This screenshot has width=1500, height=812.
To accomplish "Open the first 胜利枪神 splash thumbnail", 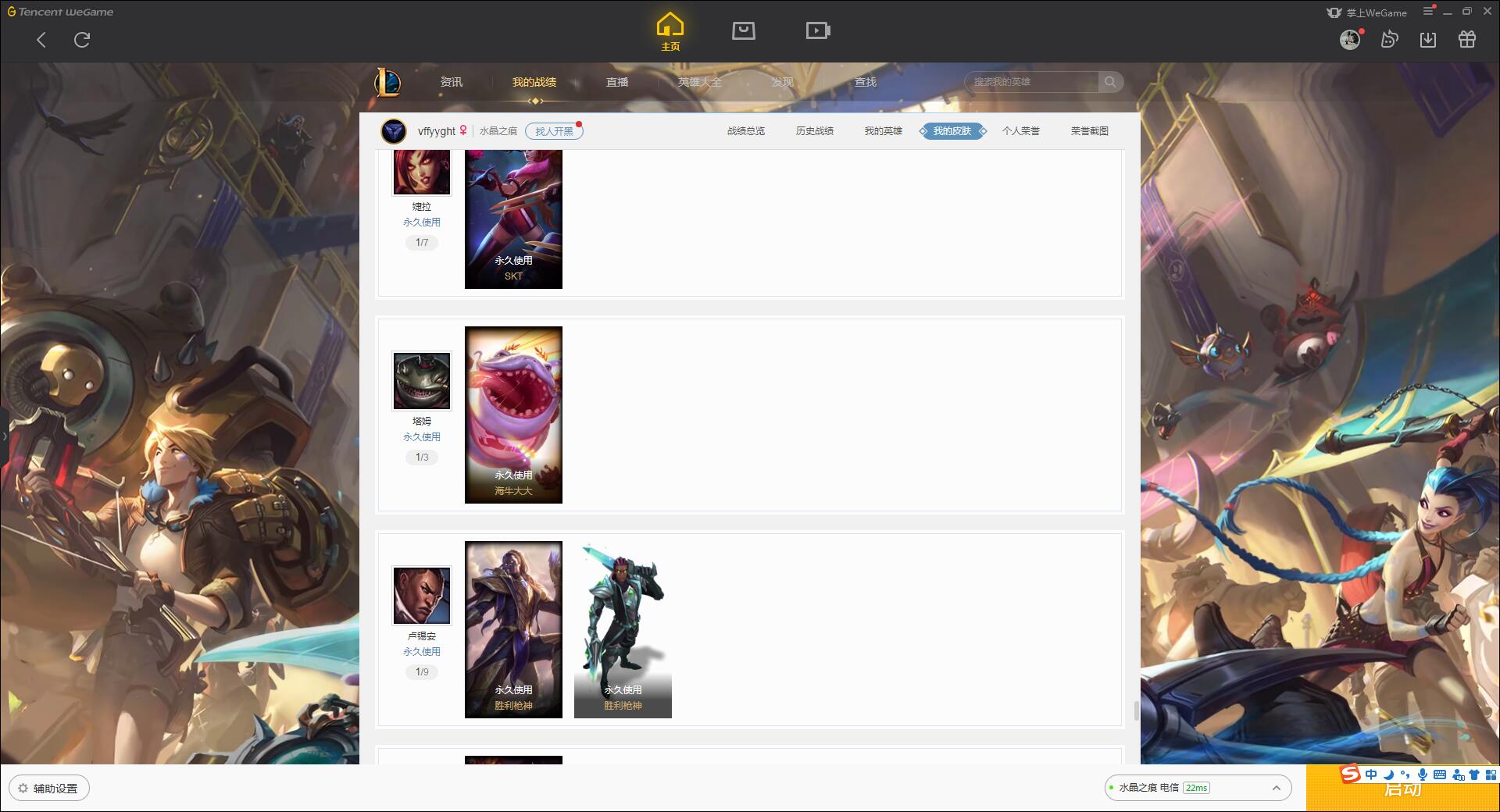I will [x=513, y=629].
